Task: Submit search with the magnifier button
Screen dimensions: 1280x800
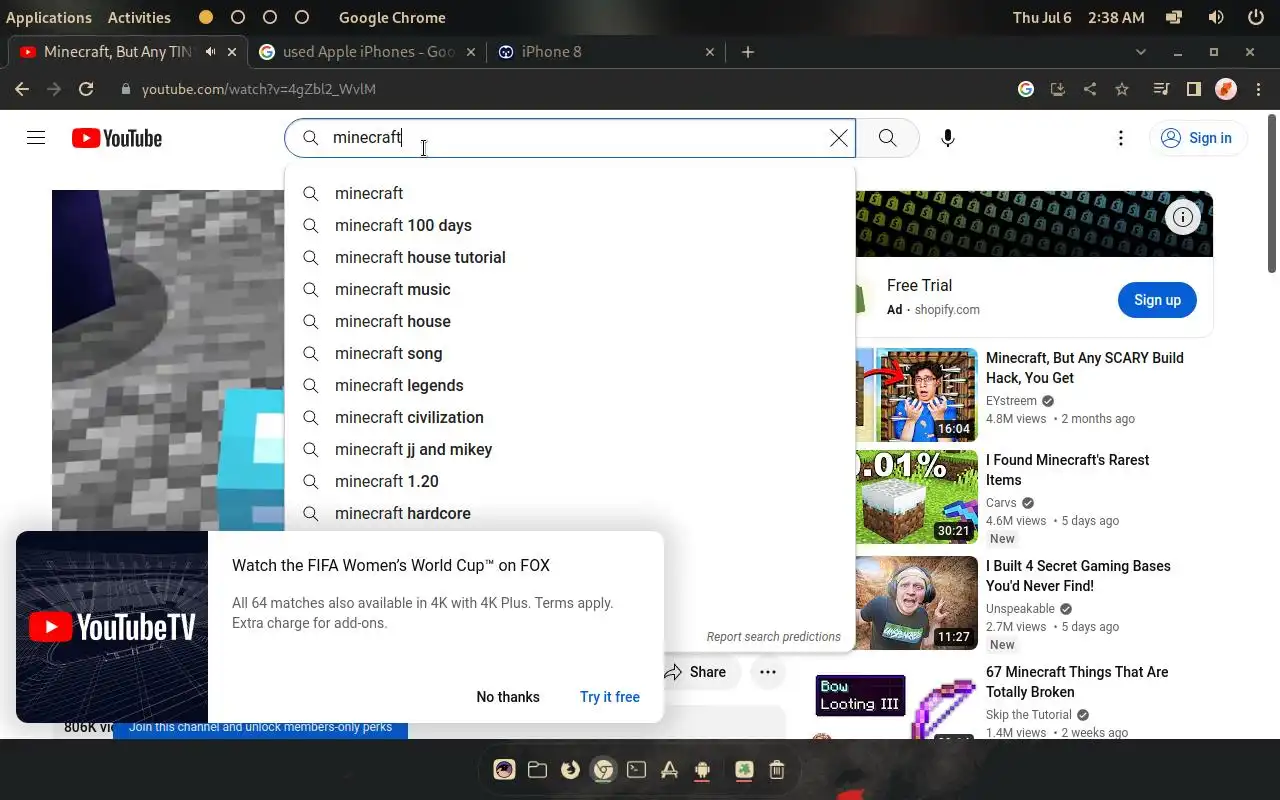Action: tap(887, 138)
